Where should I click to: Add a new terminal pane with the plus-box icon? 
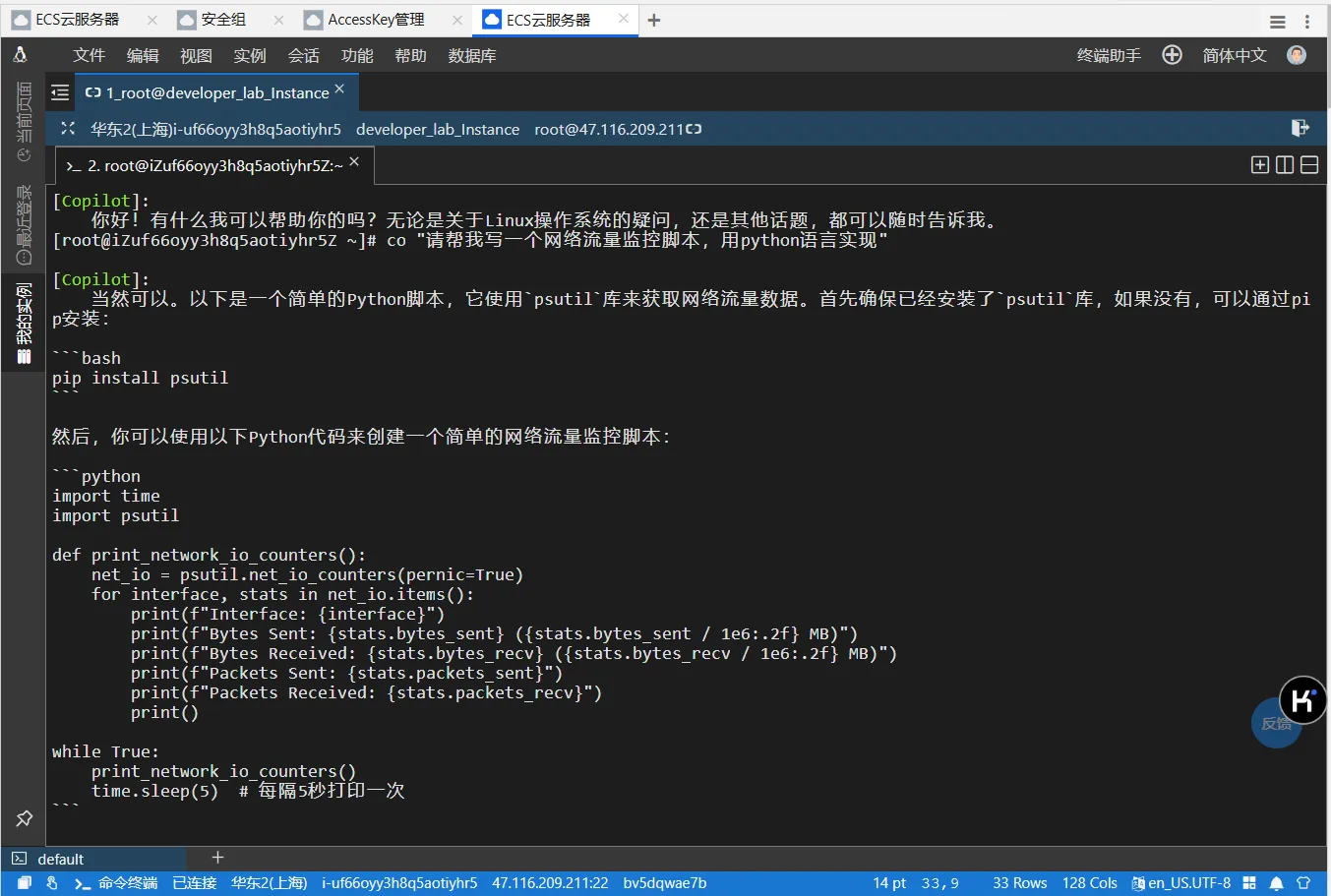pyautogui.click(x=1259, y=165)
